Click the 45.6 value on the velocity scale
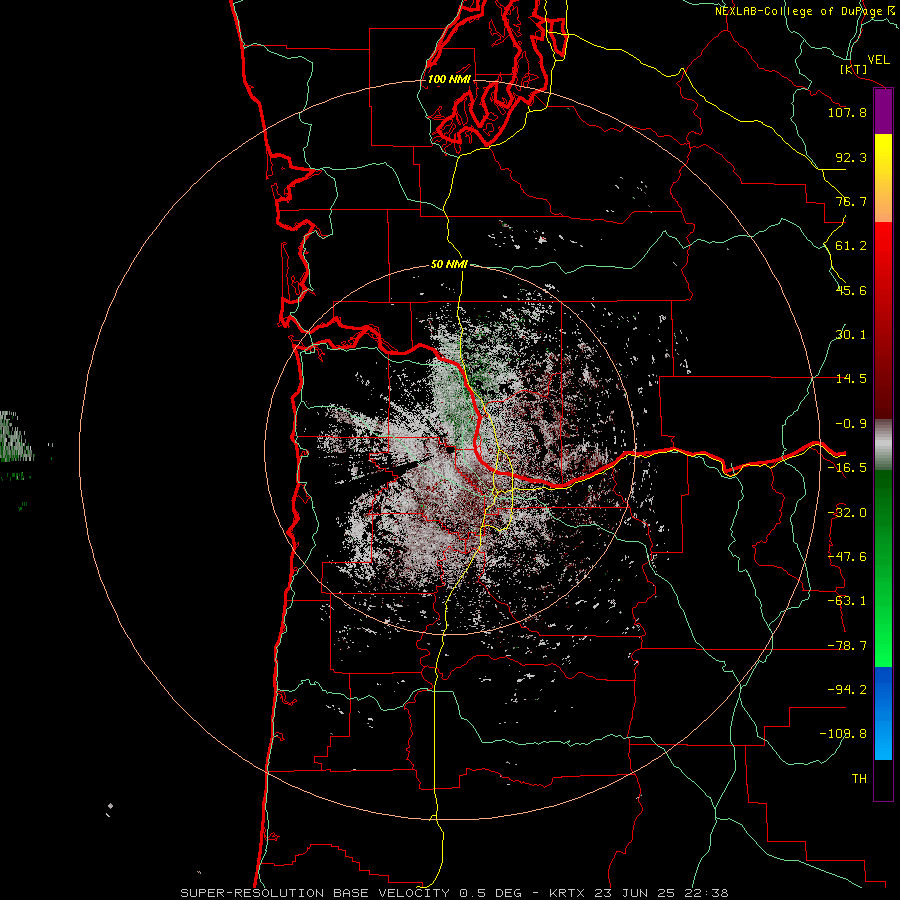This screenshot has height=900, width=900. [x=851, y=290]
